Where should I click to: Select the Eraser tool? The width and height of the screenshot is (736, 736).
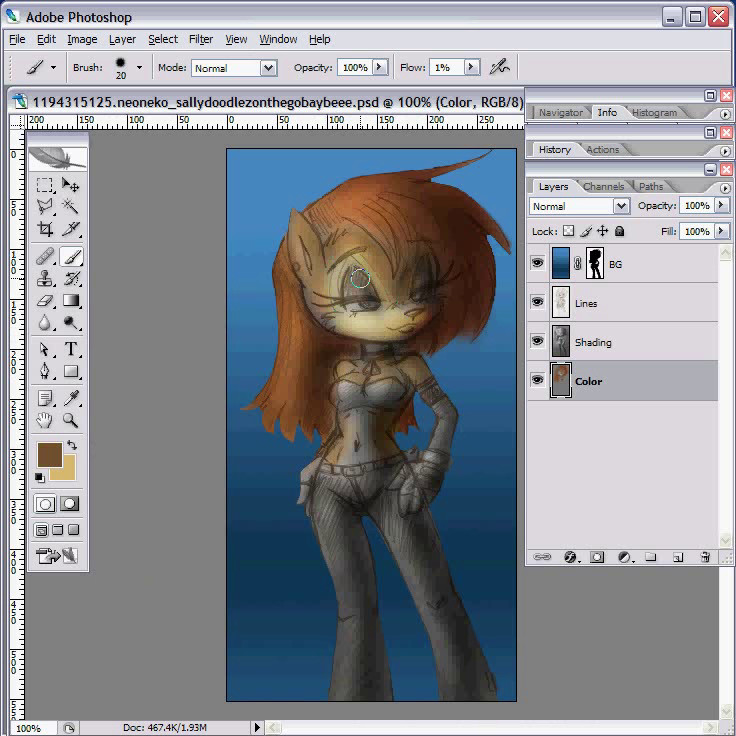(x=45, y=300)
